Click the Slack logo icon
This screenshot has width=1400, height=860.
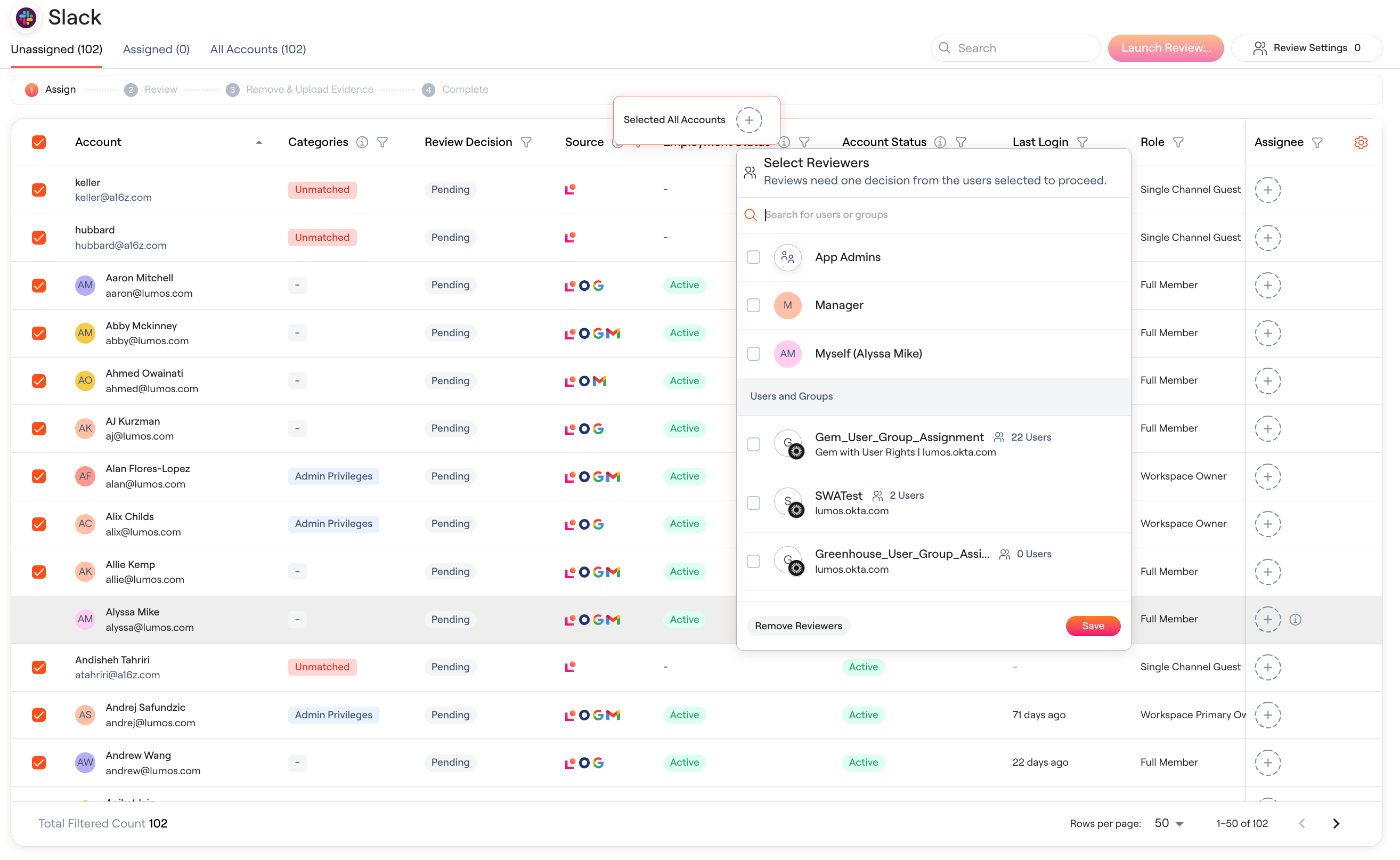pyautogui.click(x=26, y=18)
